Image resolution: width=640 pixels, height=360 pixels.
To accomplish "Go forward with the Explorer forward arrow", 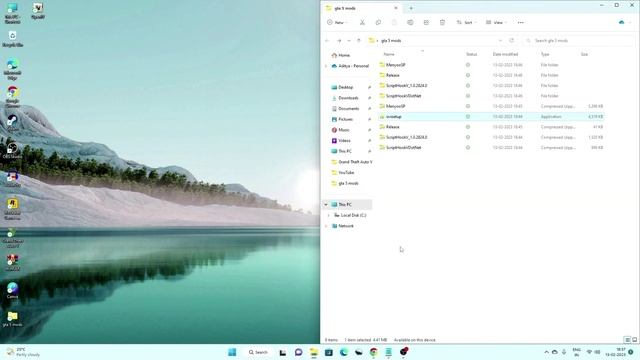I will tap(339, 40).
